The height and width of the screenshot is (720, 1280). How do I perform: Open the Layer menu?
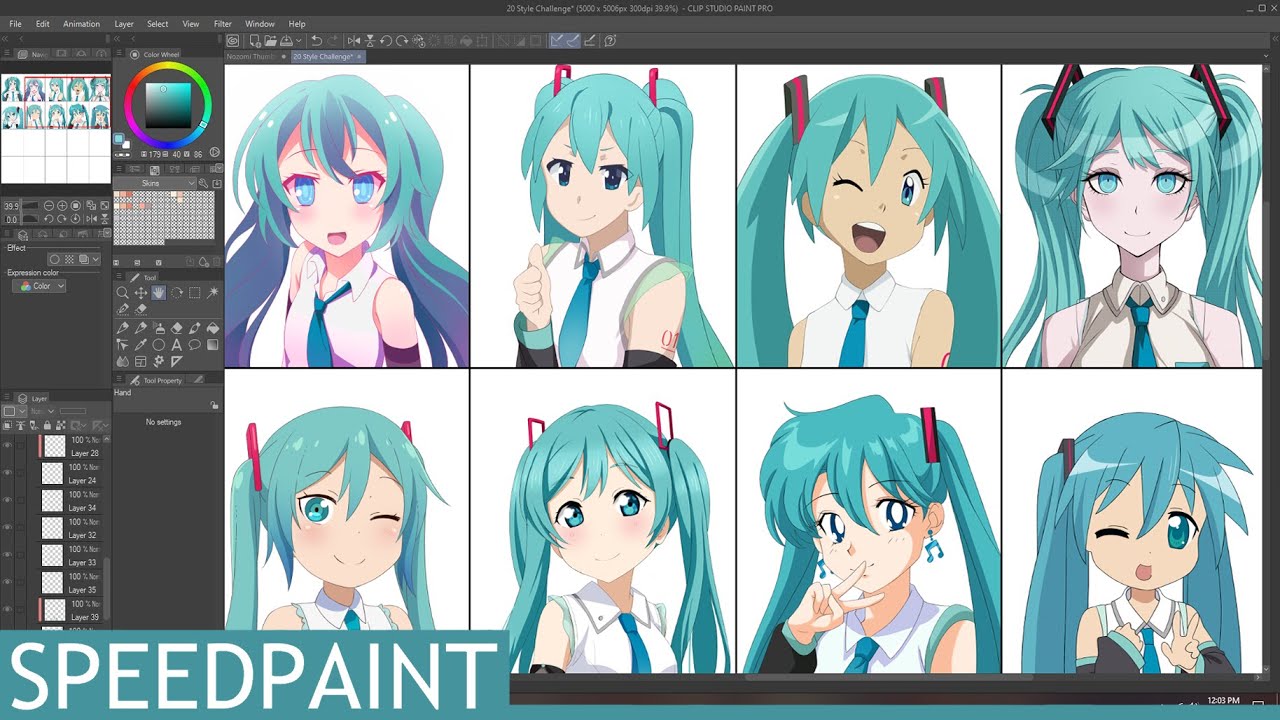pyautogui.click(x=124, y=23)
